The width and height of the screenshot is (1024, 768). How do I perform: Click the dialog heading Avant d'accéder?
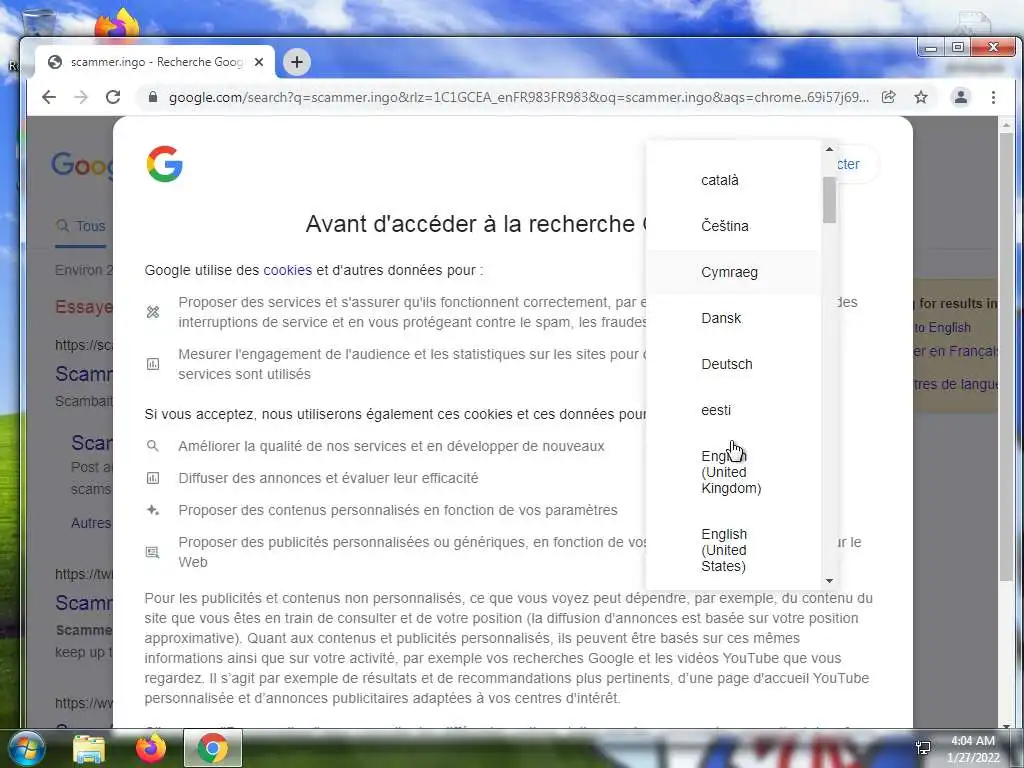(x=476, y=224)
